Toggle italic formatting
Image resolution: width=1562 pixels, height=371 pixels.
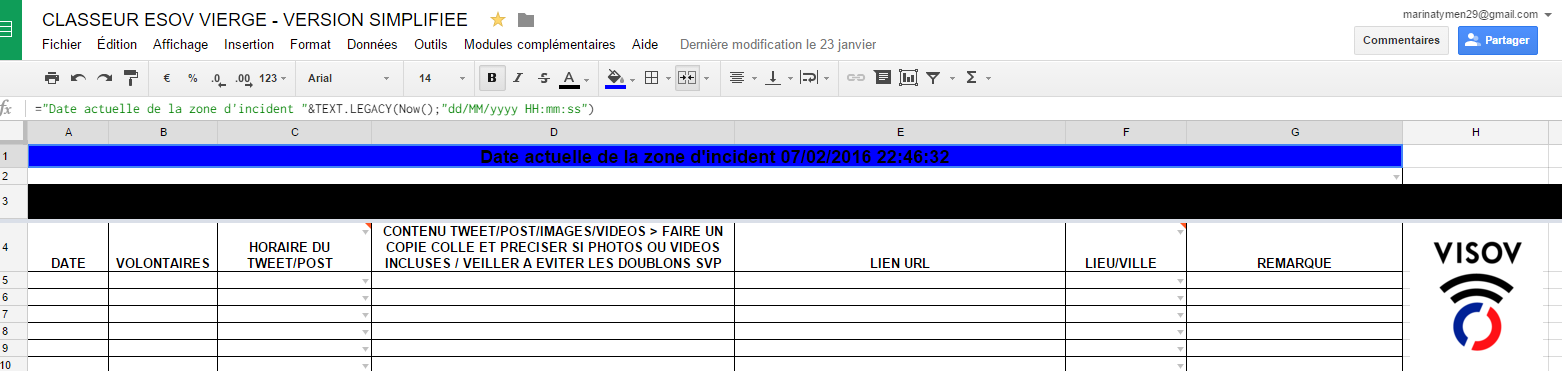(518, 78)
